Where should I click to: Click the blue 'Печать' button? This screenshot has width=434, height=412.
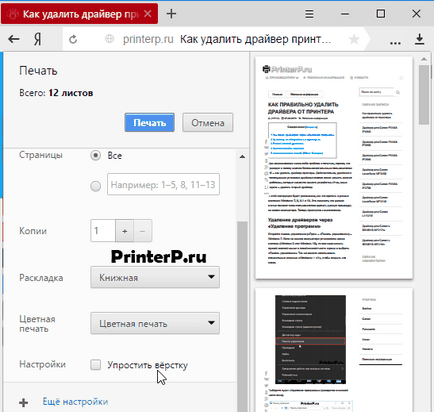[150, 123]
